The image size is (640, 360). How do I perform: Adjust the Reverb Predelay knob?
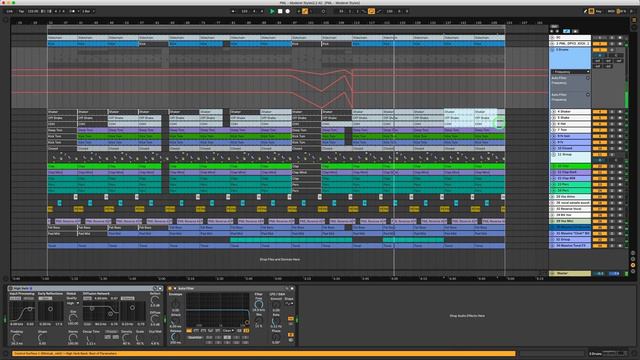pos(16,338)
